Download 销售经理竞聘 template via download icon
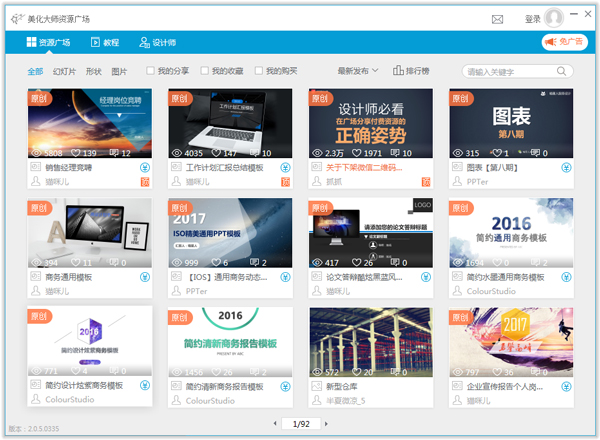 [145, 167]
